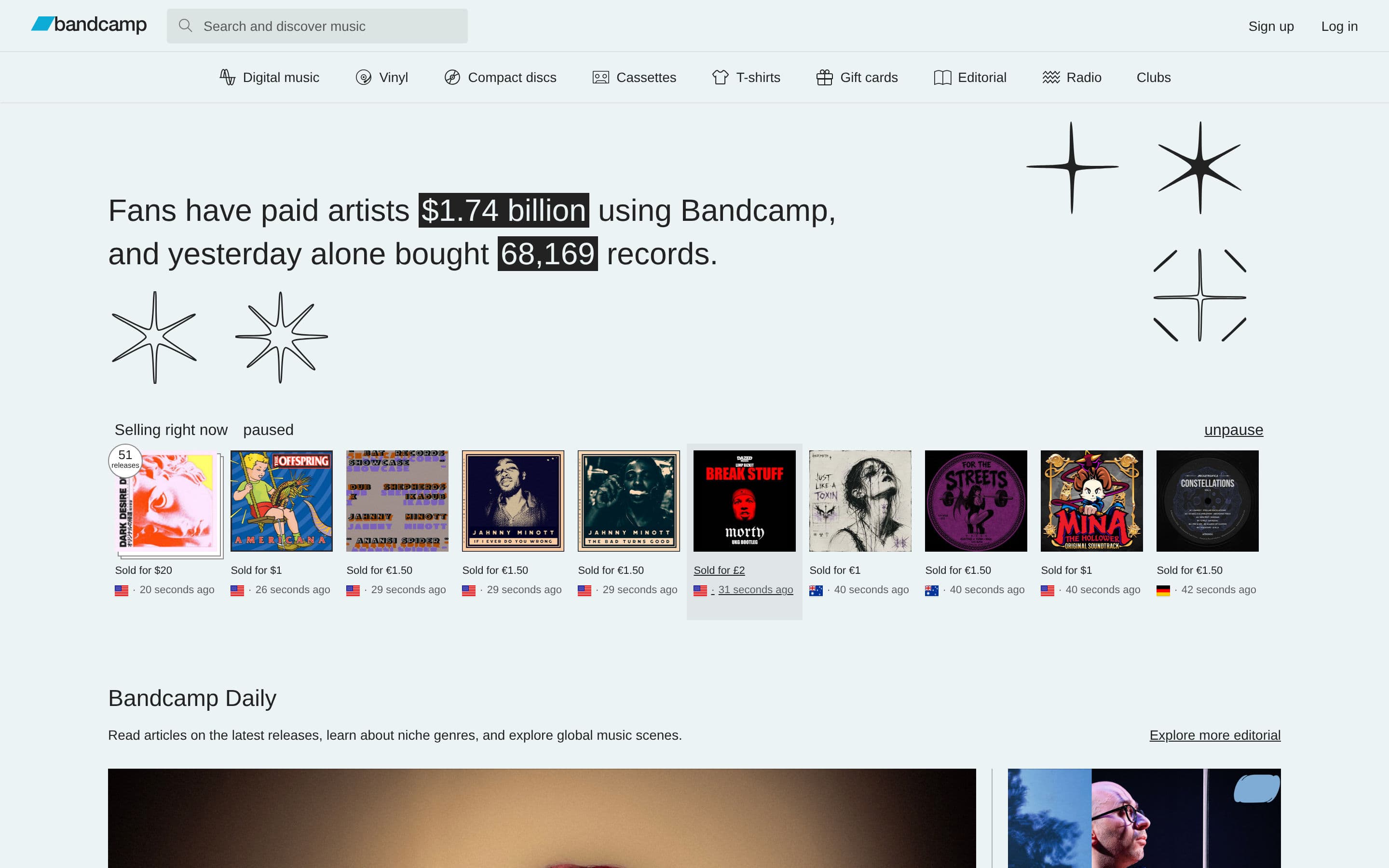1389x868 pixels.
Task: Click the '20 seconds ago' text
Action: coord(177,590)
